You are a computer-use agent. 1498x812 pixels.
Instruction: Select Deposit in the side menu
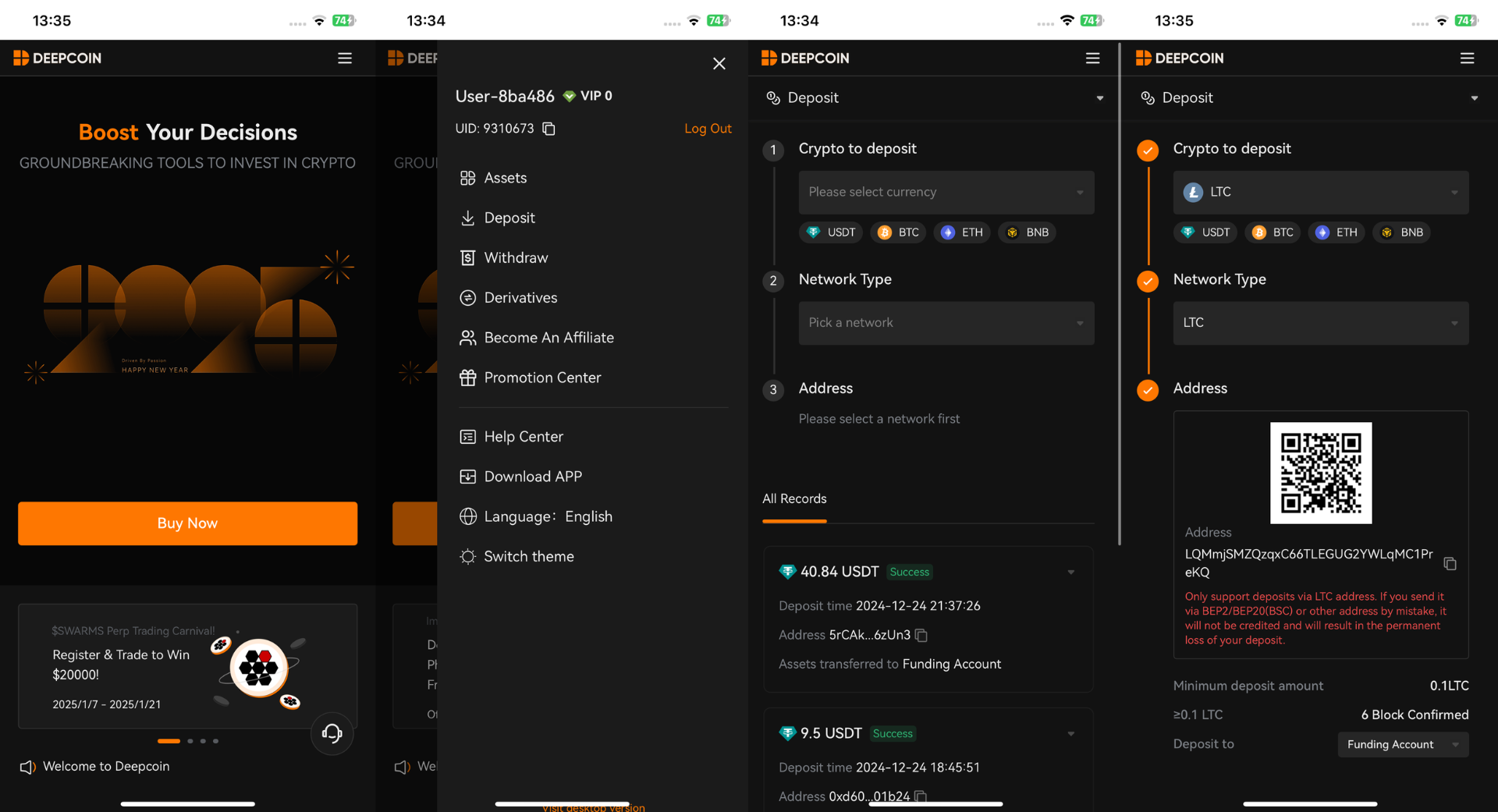pyautogui.click(x=498, y=218)
